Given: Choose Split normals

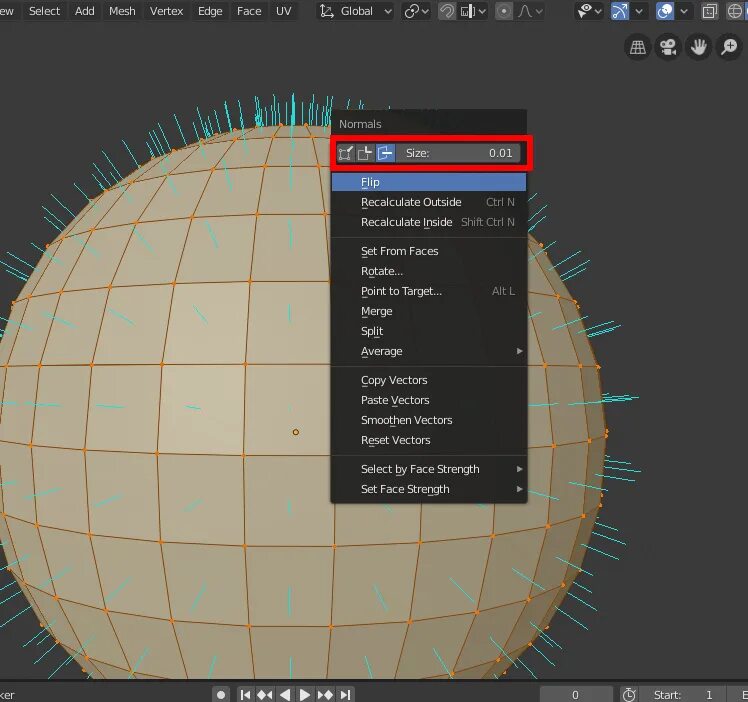Looking at the screenshot, I should 429,331.
